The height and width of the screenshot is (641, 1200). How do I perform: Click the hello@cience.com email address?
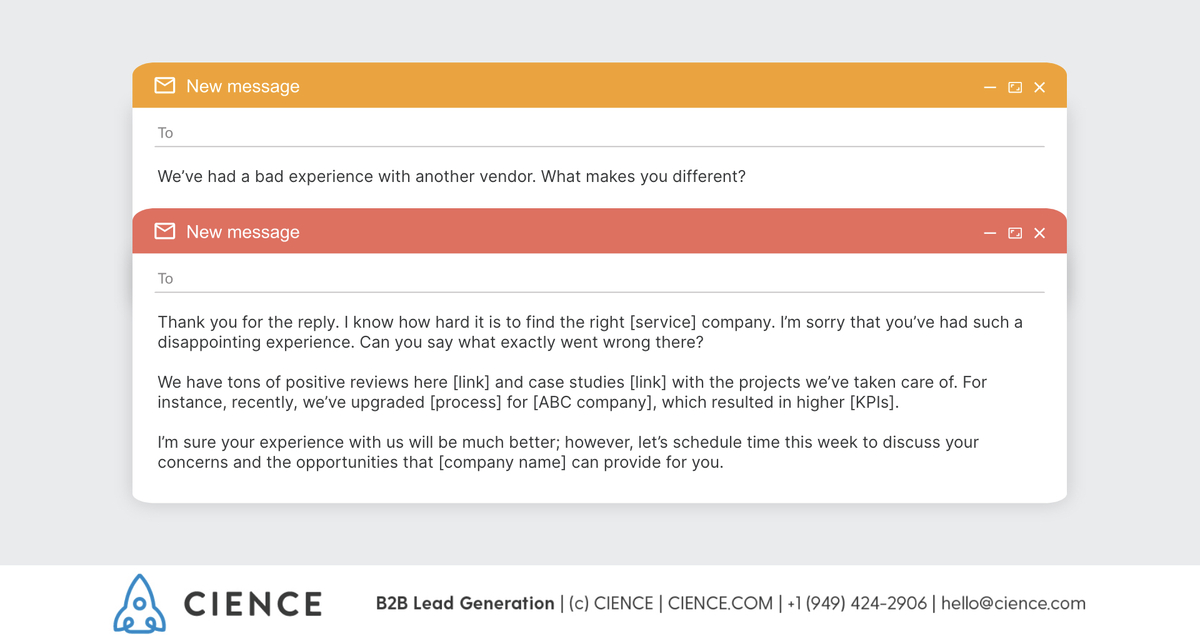[1013, 603]
